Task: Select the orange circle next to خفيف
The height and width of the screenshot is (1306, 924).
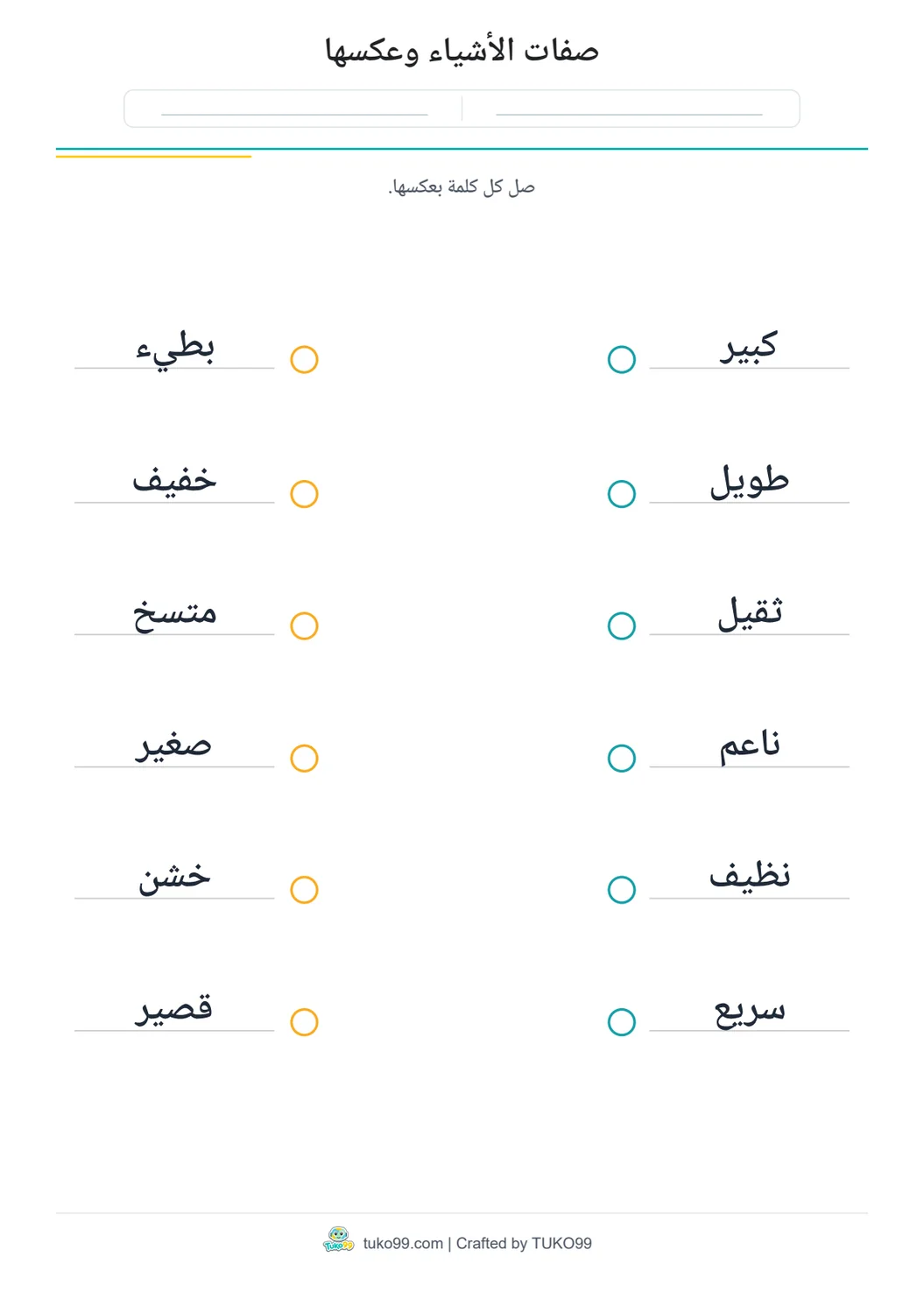Action: tap(304, 494)
